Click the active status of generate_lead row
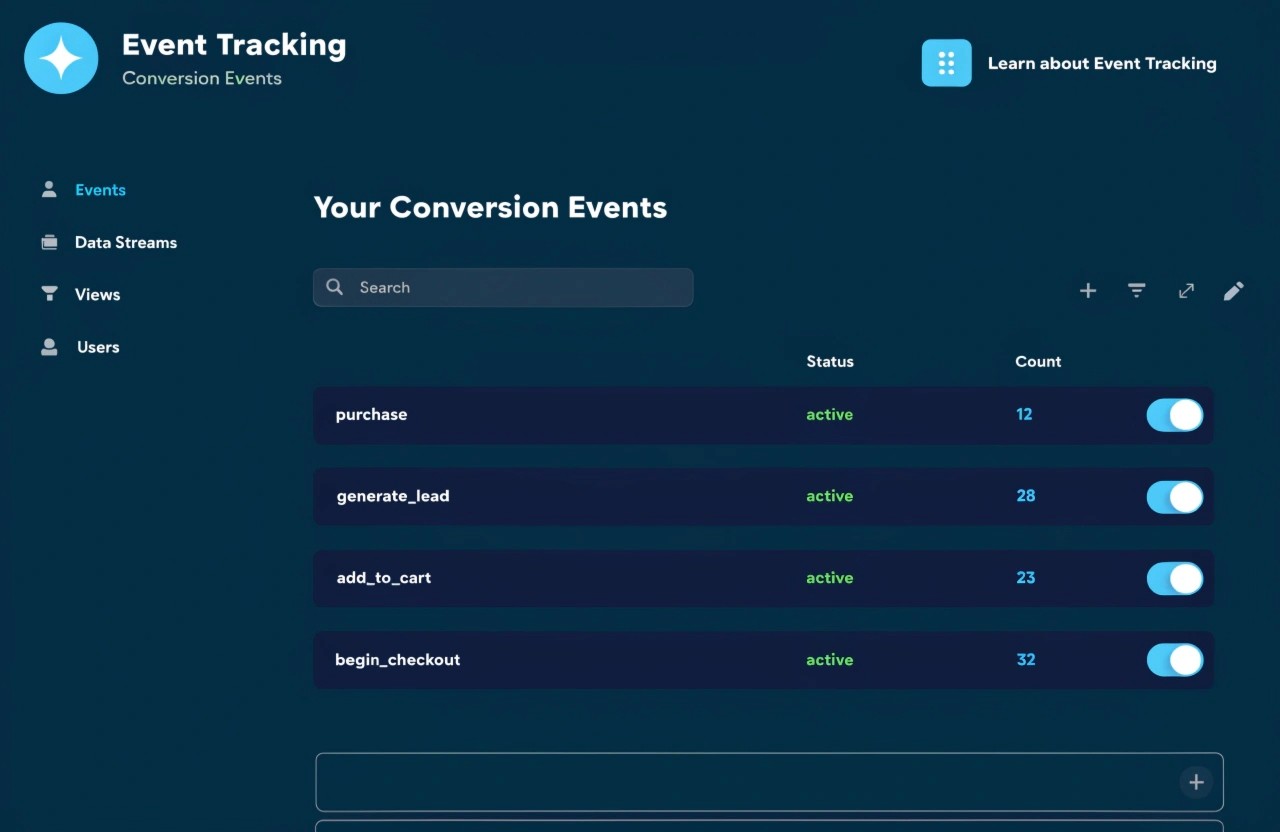The width and height of the screenshot is (1280, 832). [x=830, y=496]
